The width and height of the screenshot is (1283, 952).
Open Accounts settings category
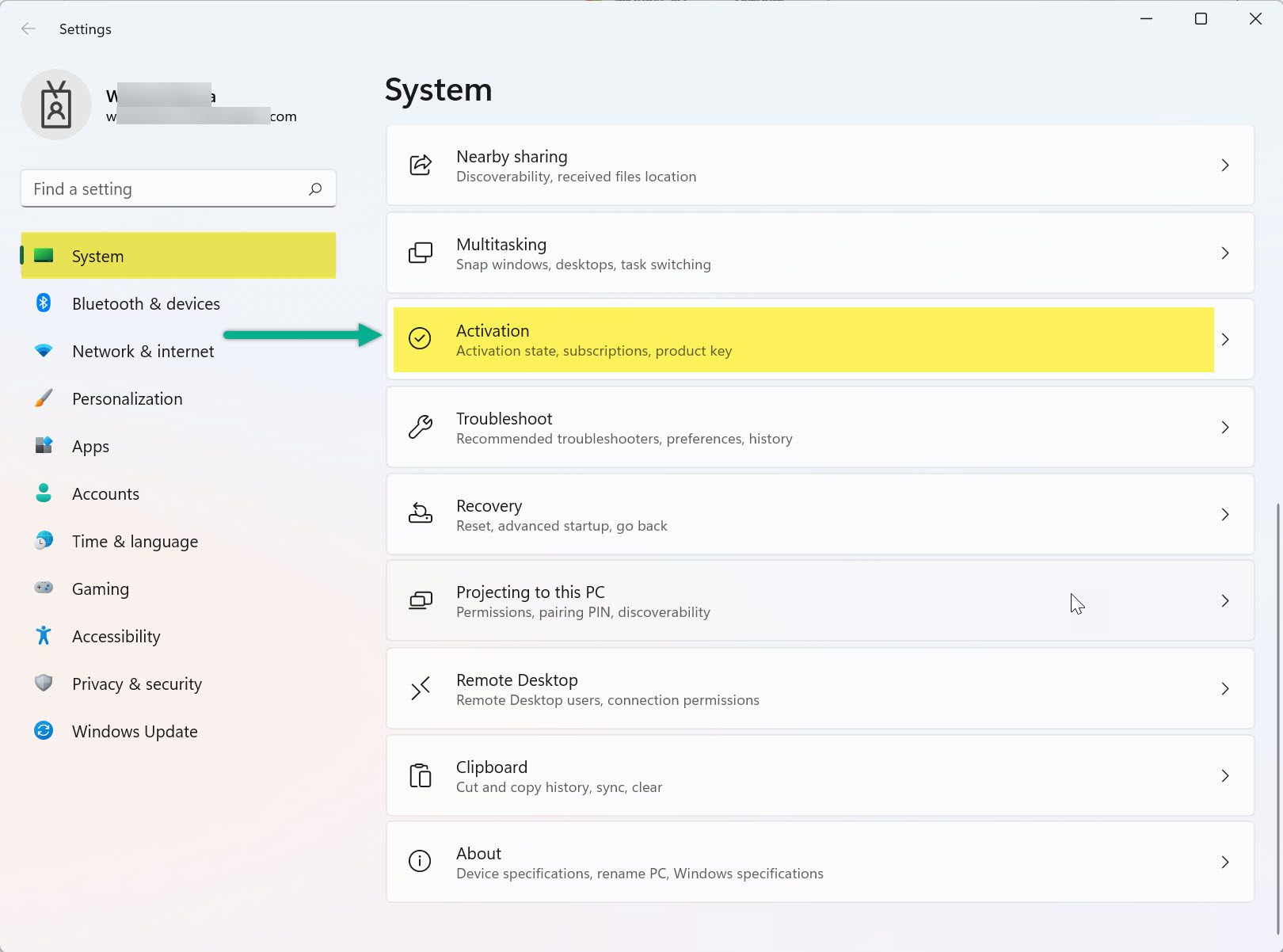(x=178, y=493)
